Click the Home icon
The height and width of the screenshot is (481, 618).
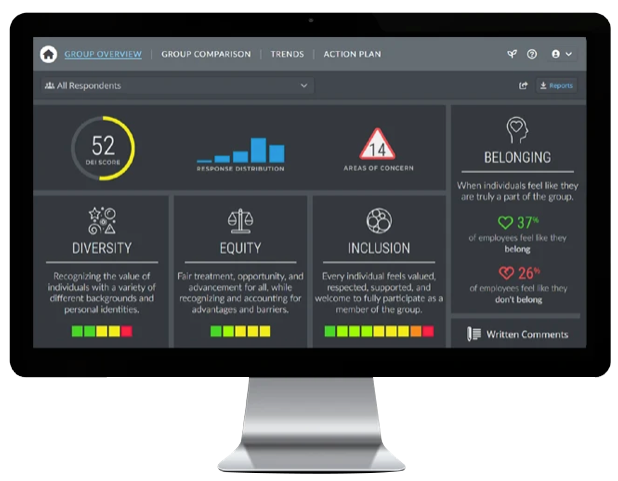tap(48, 54)
